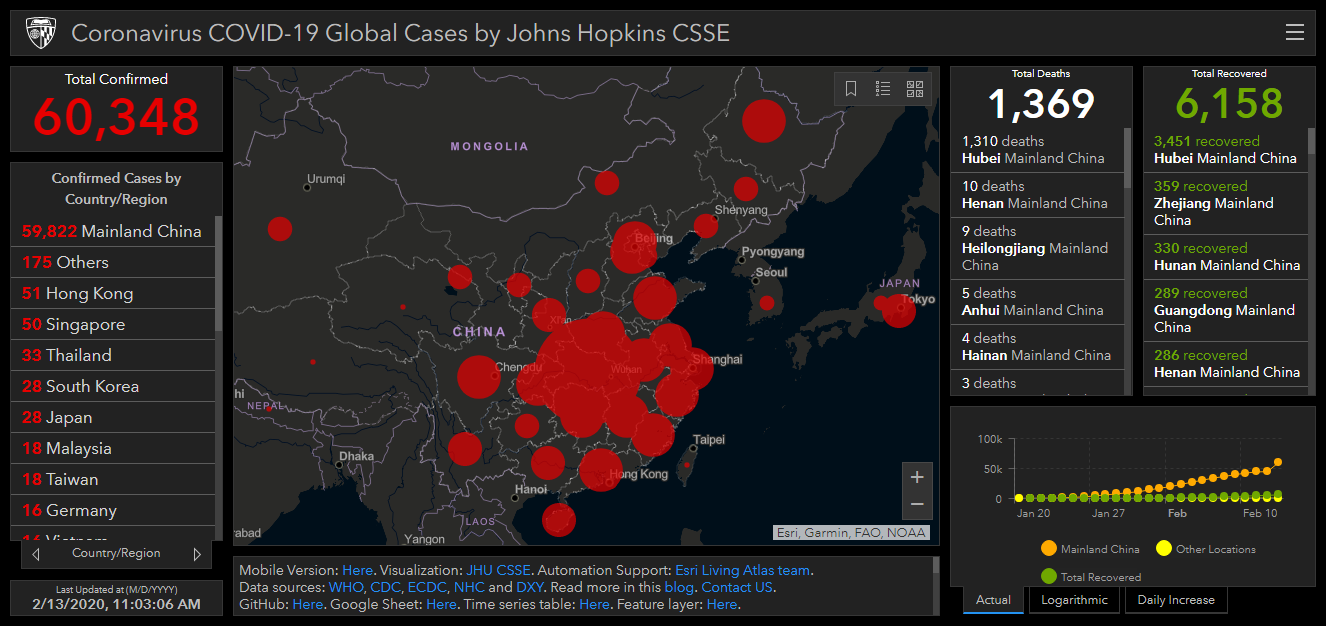This screenshot has height=626, width=1326.
Task: Toggle Other Locations legend series
Action: (x=1205, y=549)
